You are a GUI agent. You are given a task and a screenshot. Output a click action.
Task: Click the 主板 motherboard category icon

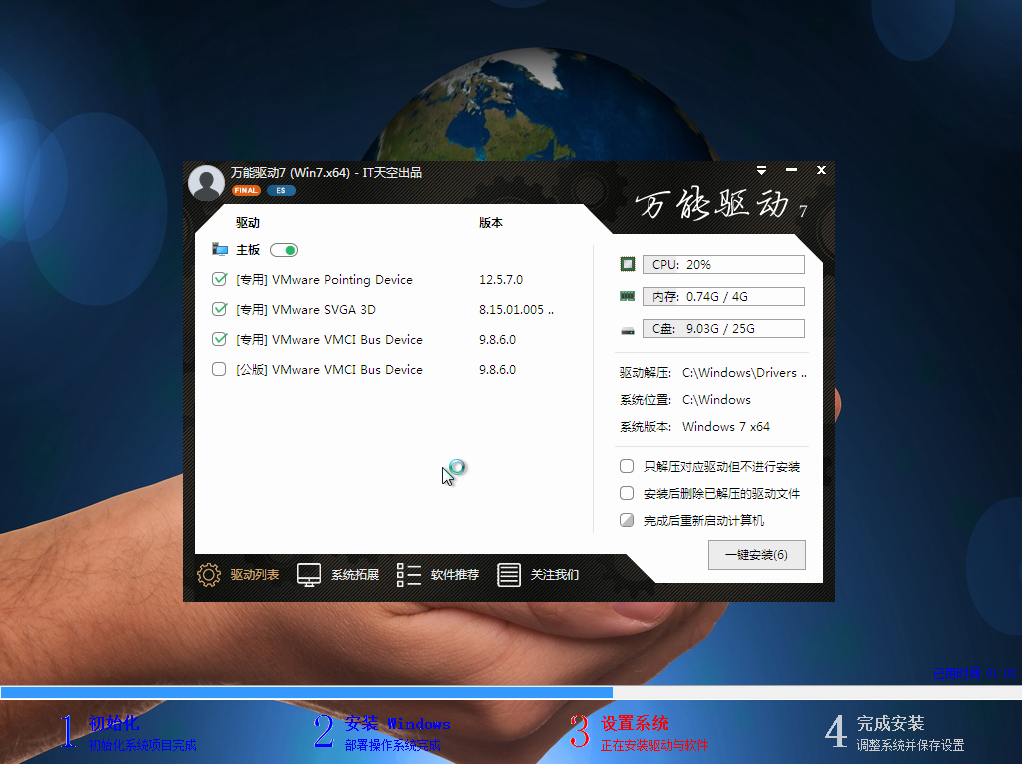coord(220,250)
